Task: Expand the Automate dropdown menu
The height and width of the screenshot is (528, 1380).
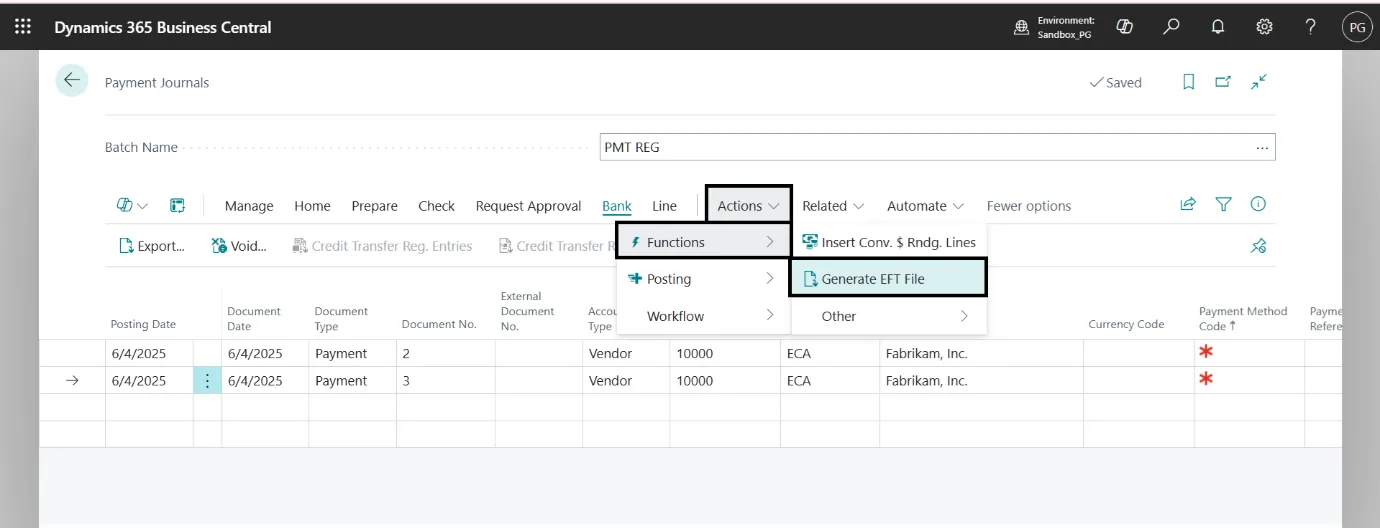Action: (925, 206)
